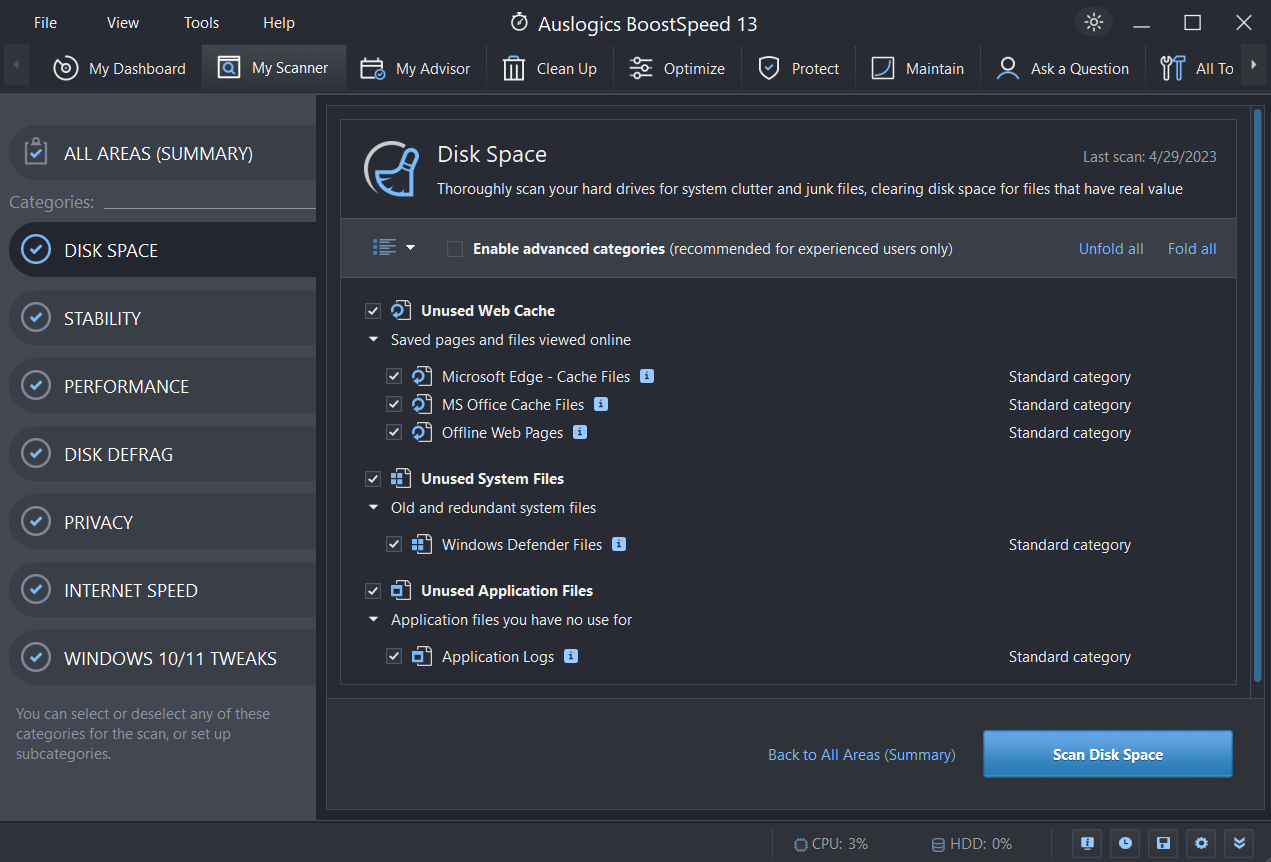This screenshot has width=1271, height=862.
Task: Open the Ask a Question tab
Action: [x=1063, y=68]
